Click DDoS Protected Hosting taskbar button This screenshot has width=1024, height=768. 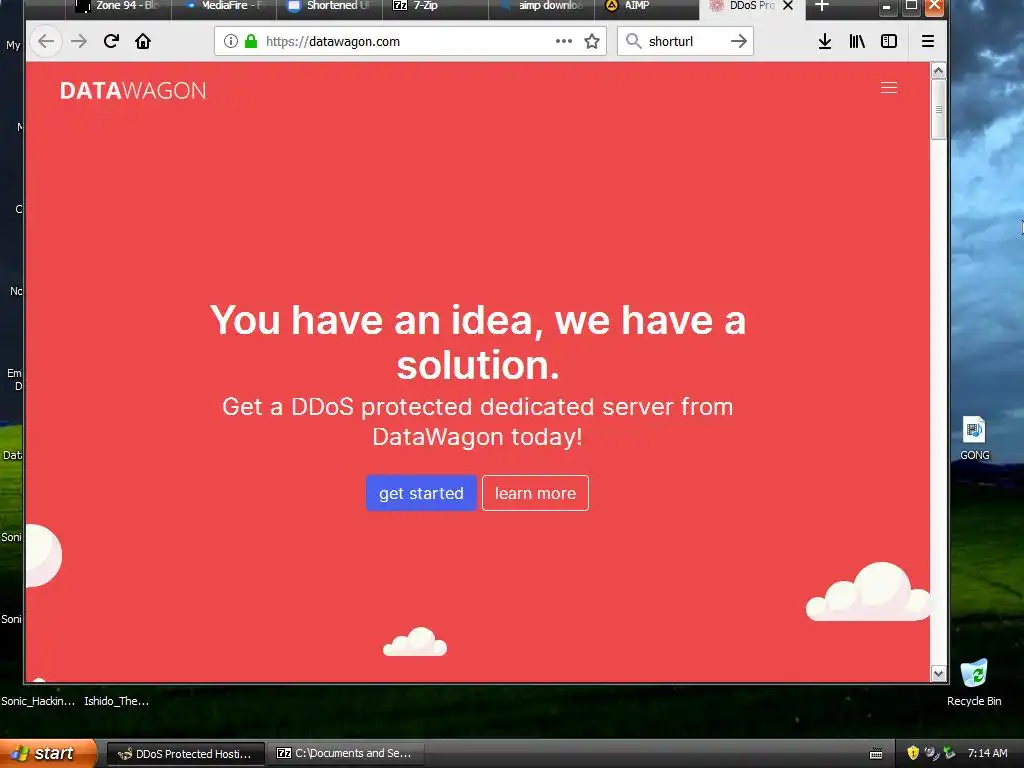pos(185,754)
